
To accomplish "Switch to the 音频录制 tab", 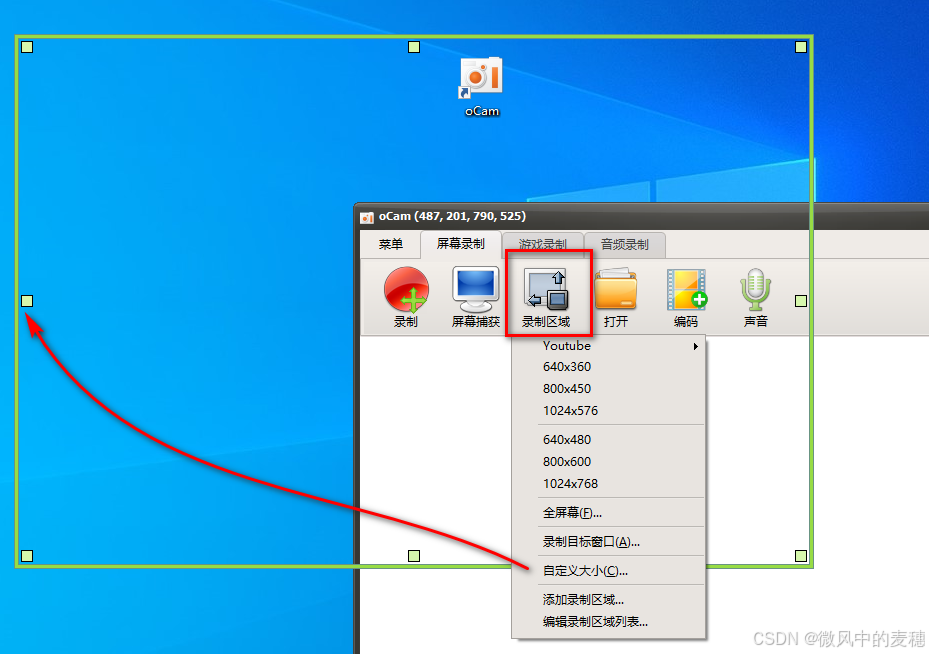I will [625, 242].
